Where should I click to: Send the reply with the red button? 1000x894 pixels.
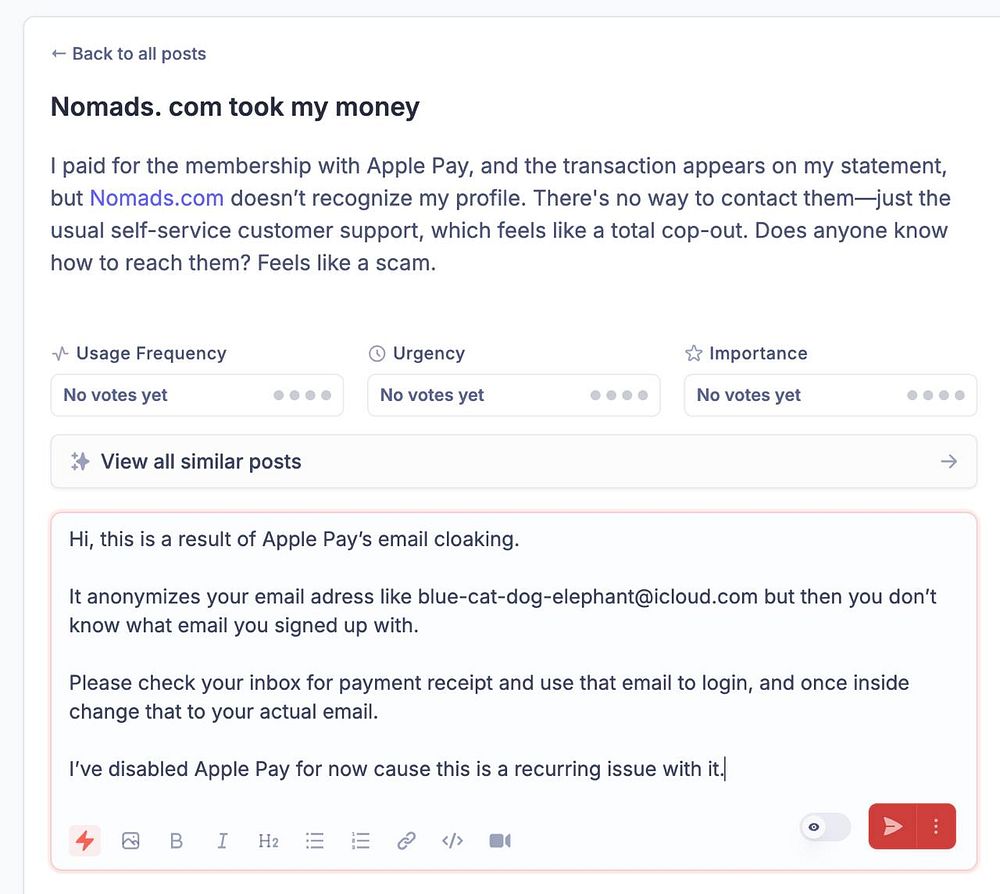coord(893,826)
